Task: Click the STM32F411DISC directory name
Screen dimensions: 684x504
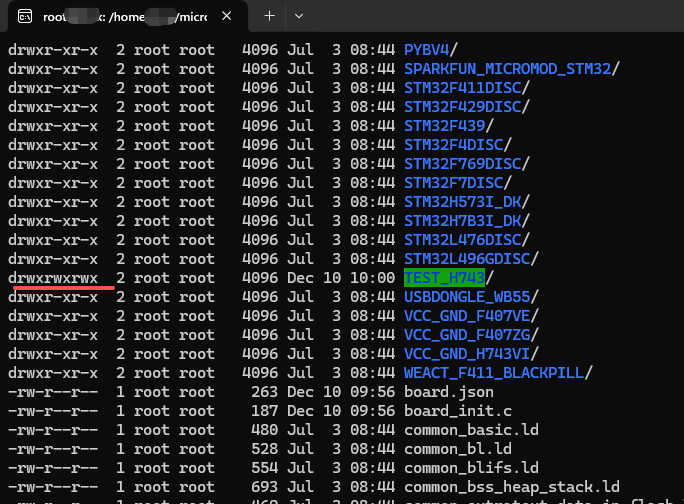Action: (462, 88)
